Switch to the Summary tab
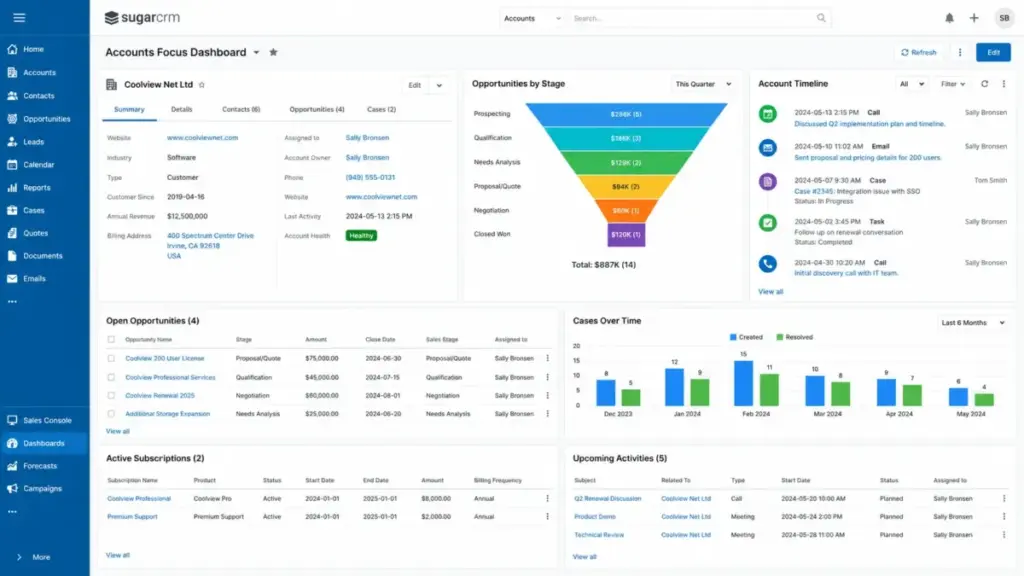This screenshot has width=1024, height=576. pyautogui.click(x=129, y=109)
